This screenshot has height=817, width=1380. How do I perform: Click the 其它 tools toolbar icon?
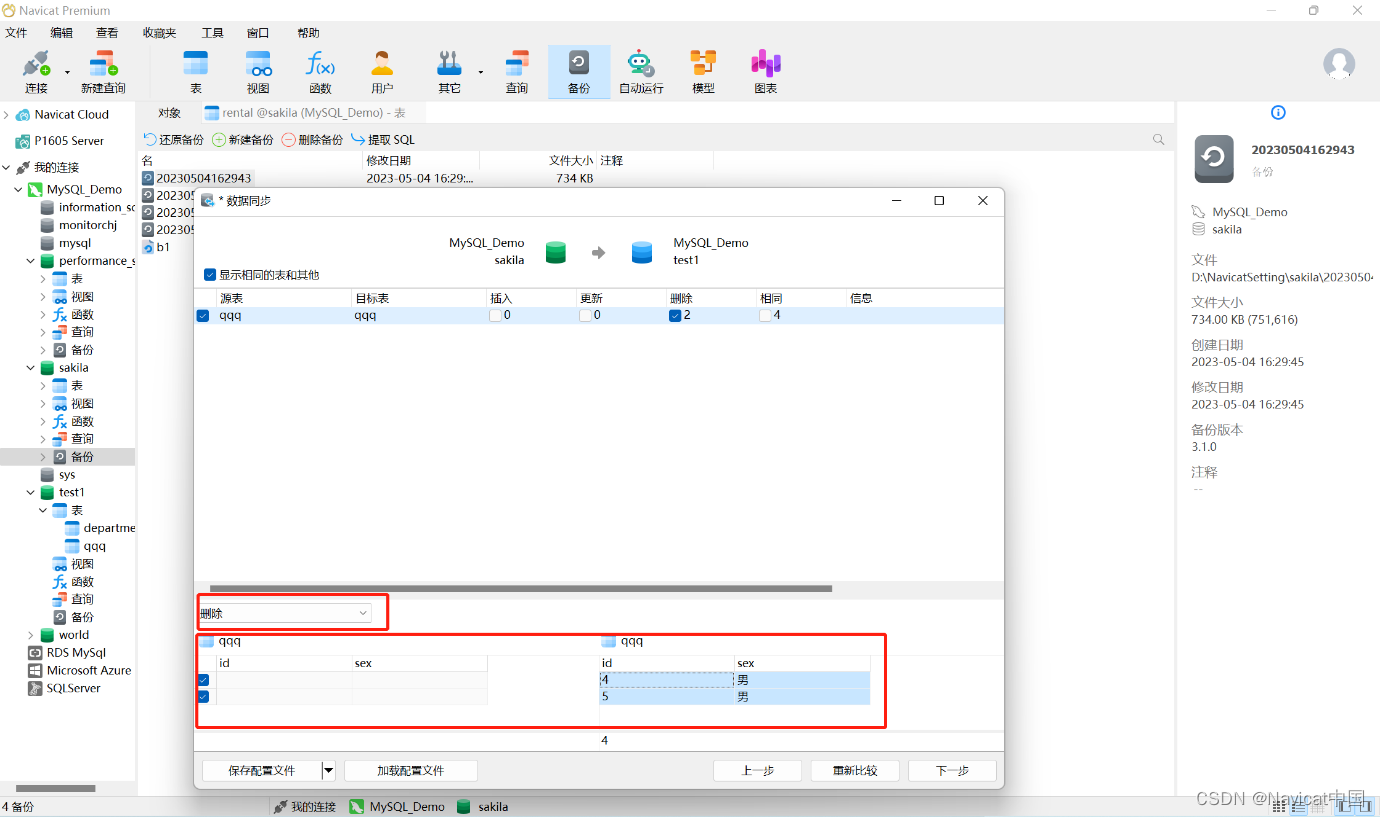[x=449, y=73]
